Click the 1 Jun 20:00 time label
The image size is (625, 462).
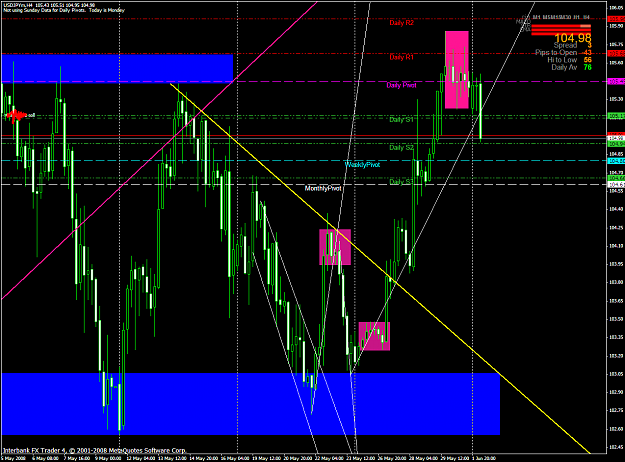[x=484, y=458]
